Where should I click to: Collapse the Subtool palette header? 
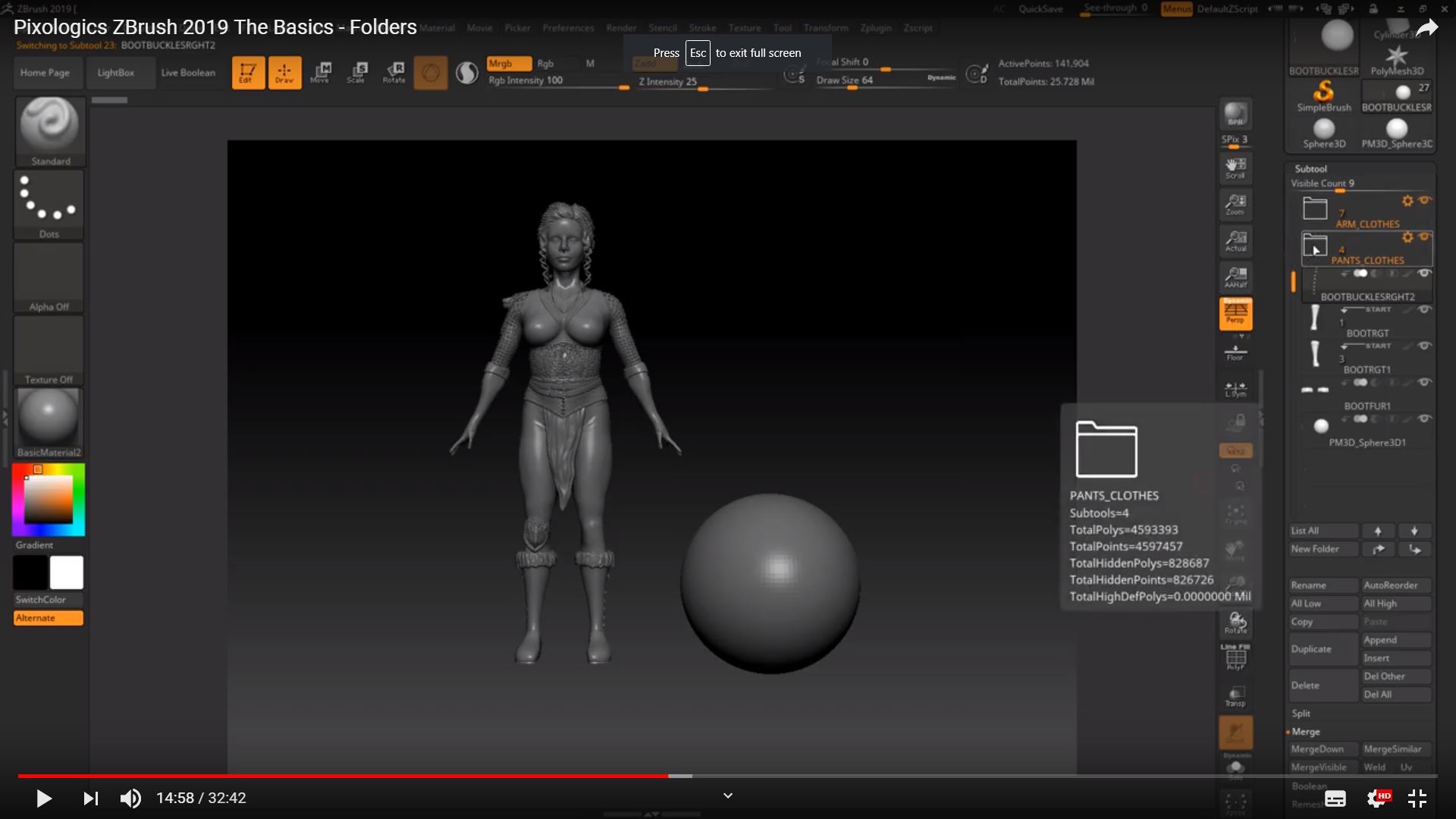click(x=1310, y=169)
